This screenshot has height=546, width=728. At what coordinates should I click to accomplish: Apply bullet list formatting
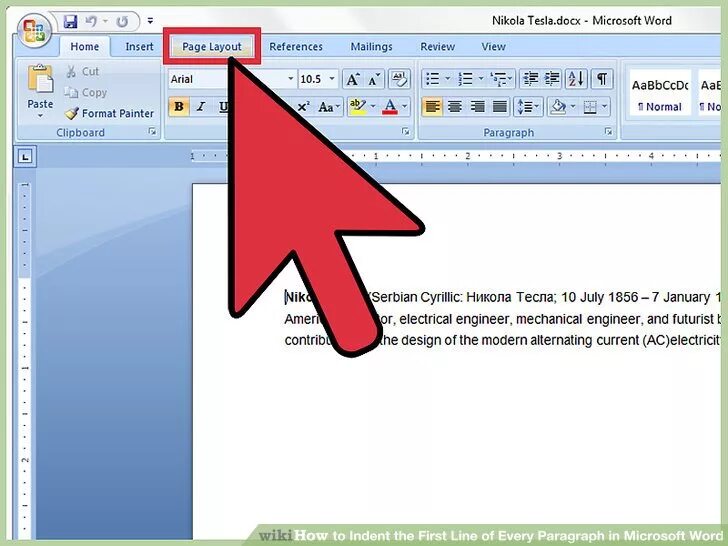(433, 79)
